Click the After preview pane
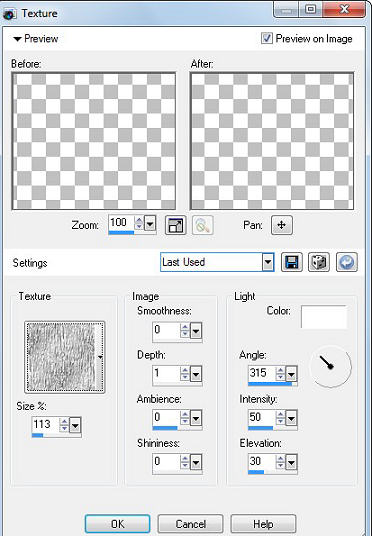This screenshot has width=372, height=536. [x=272, y=141]
